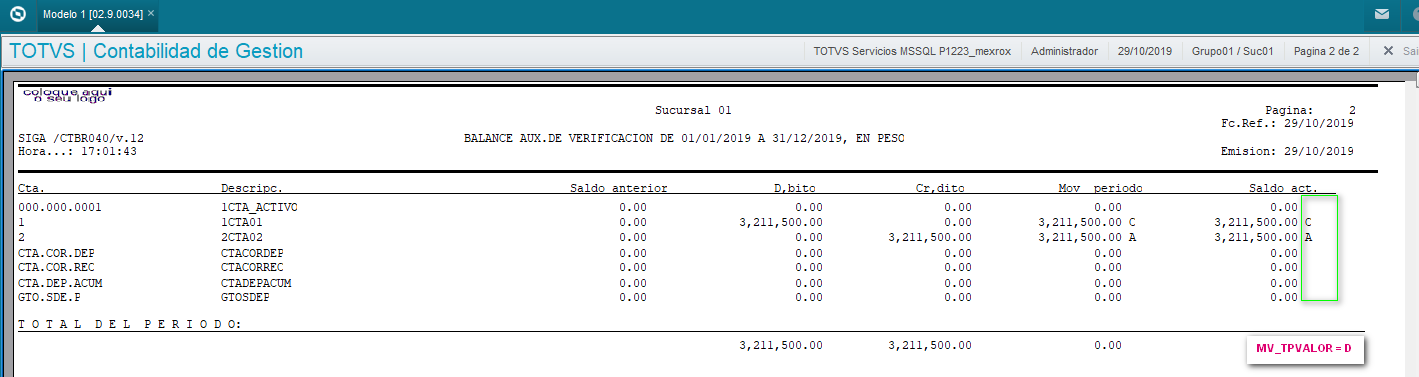Click the 29/10/2019 date in header bar
The image size is (1419, 377).
[x=1144, y=51]
